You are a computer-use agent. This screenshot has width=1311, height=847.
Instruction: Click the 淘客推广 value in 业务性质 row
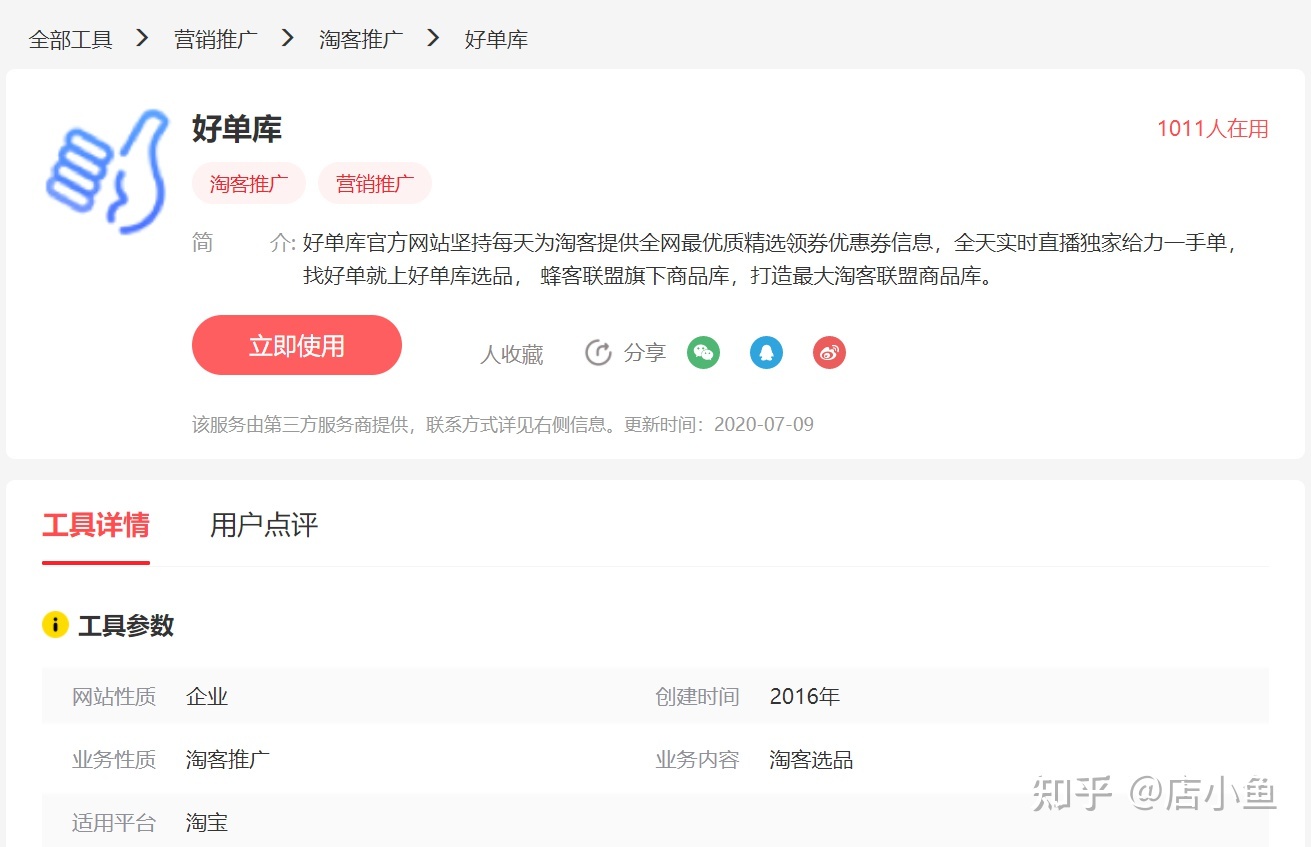pos(228,759)
